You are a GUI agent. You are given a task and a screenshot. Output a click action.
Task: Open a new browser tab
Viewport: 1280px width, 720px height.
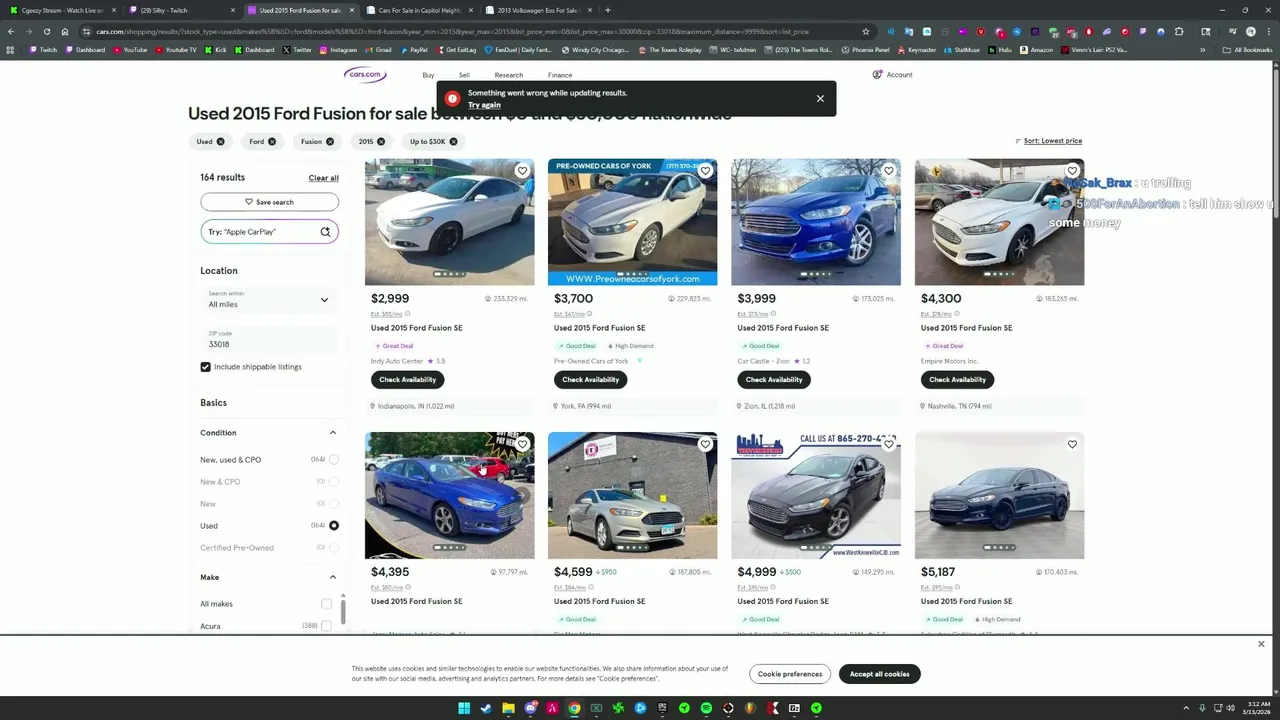(608, 10)
